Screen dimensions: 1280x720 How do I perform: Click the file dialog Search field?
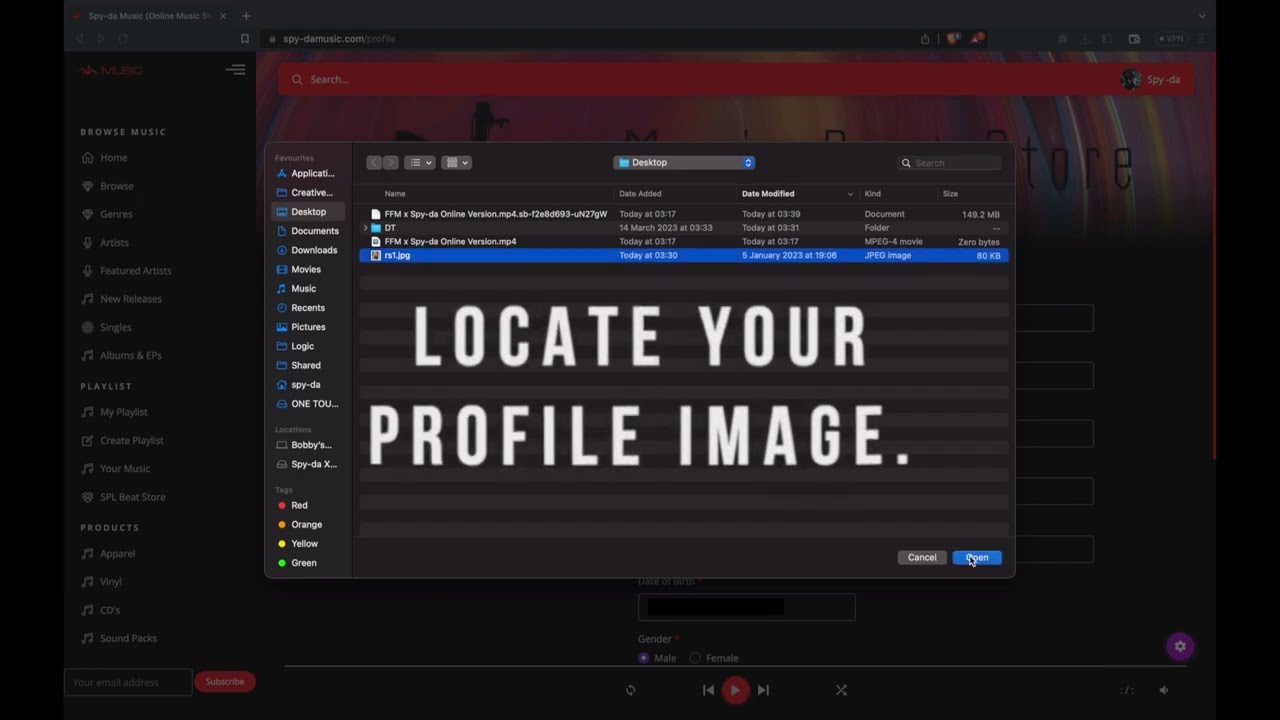[949, 163]
